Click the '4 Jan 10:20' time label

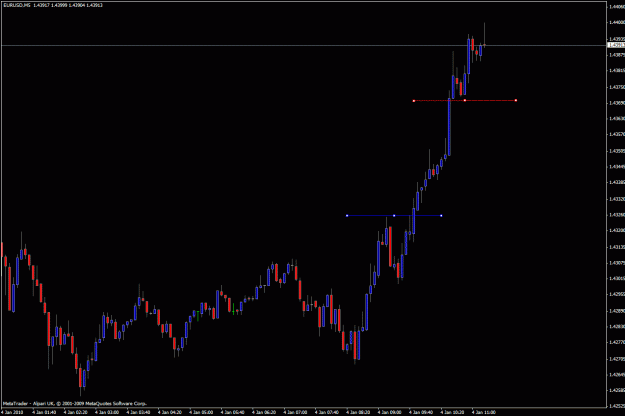pos(453,412)
